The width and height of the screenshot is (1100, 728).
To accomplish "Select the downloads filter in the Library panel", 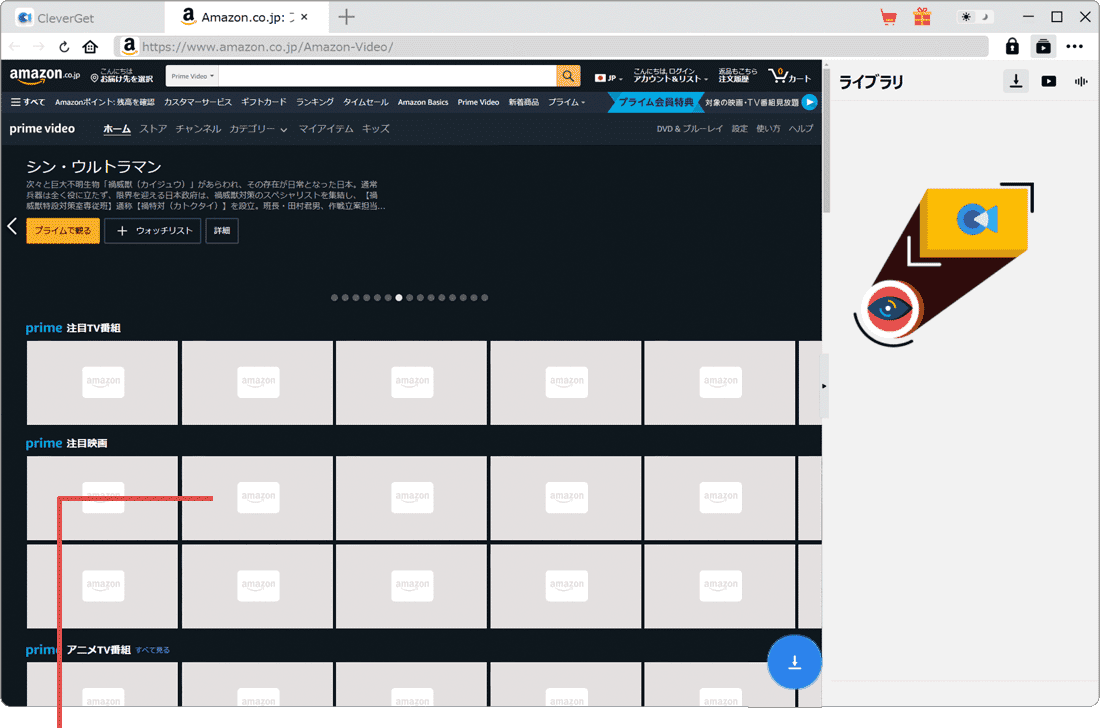I will (1016, 81).
